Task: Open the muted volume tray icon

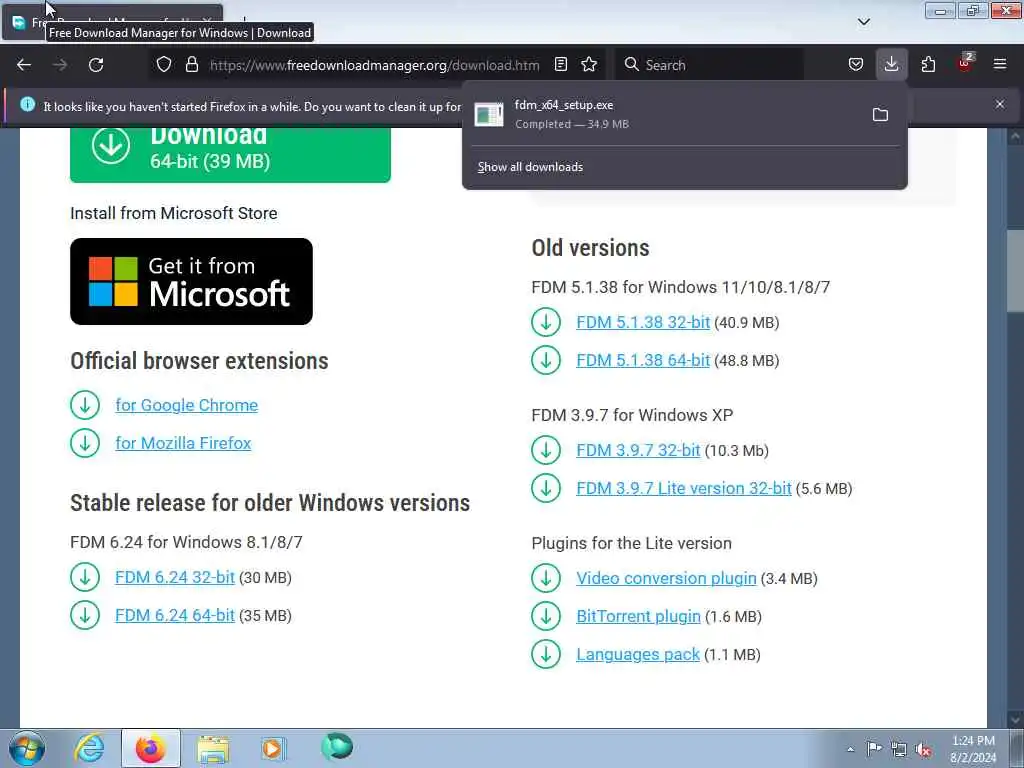Action: (923, 749)
